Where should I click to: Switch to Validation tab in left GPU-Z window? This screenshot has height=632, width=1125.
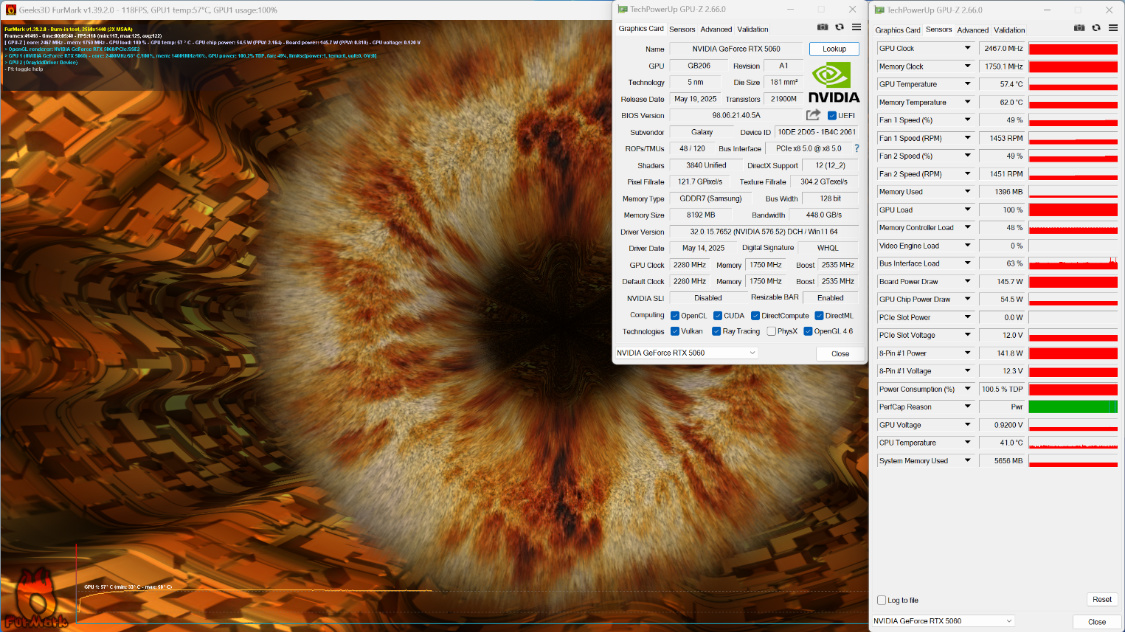click(753, 29)
